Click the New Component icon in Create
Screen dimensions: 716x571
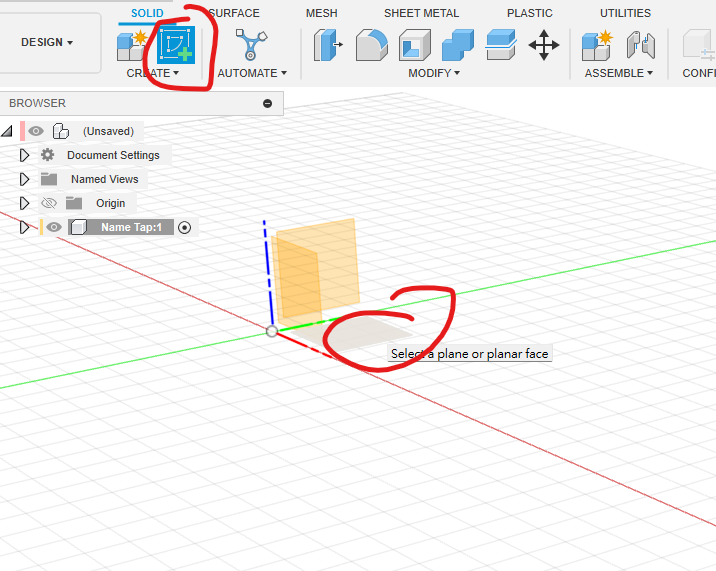tap(131, 45)
